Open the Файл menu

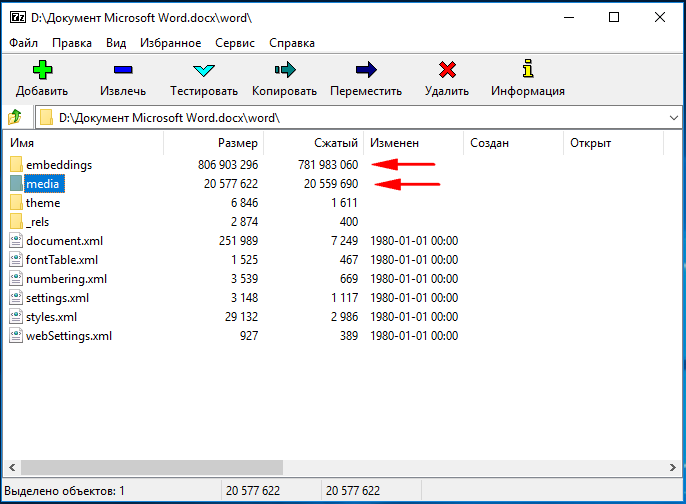click(x=23, y=43)
